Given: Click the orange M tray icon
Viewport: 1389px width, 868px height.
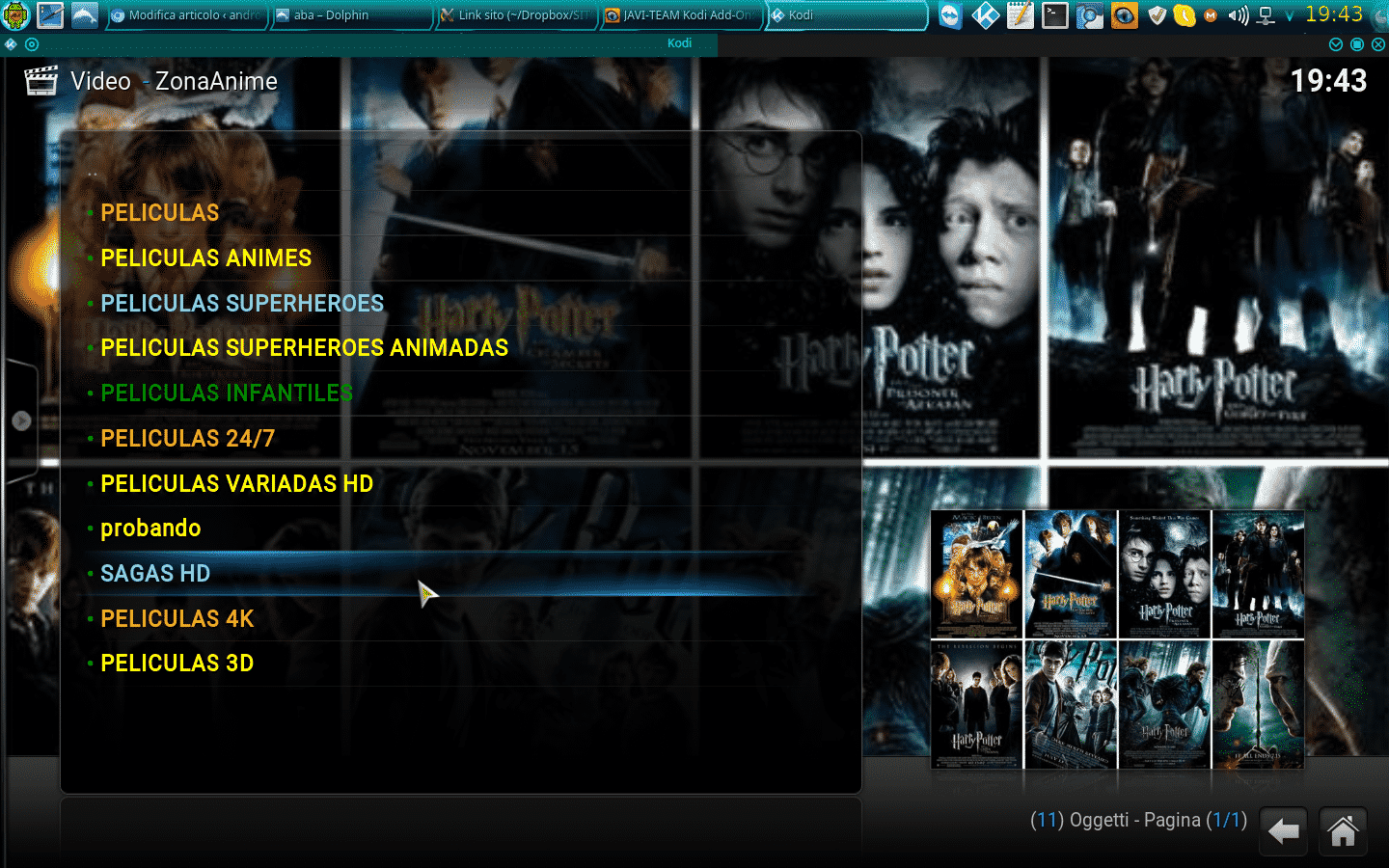Looking at the screenshot, I should point(1211,15).
